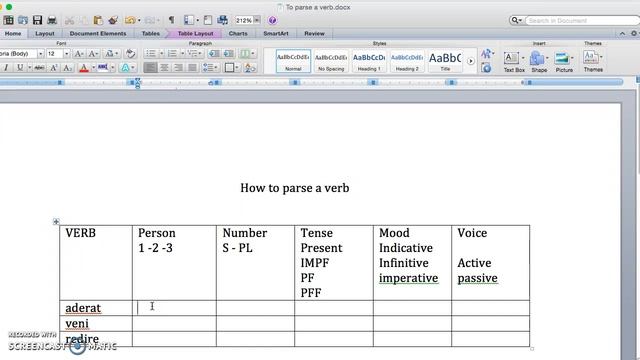This screenshot has height=360, width=640.
Task: Select justify text alignment
Action: pos(192,67)
